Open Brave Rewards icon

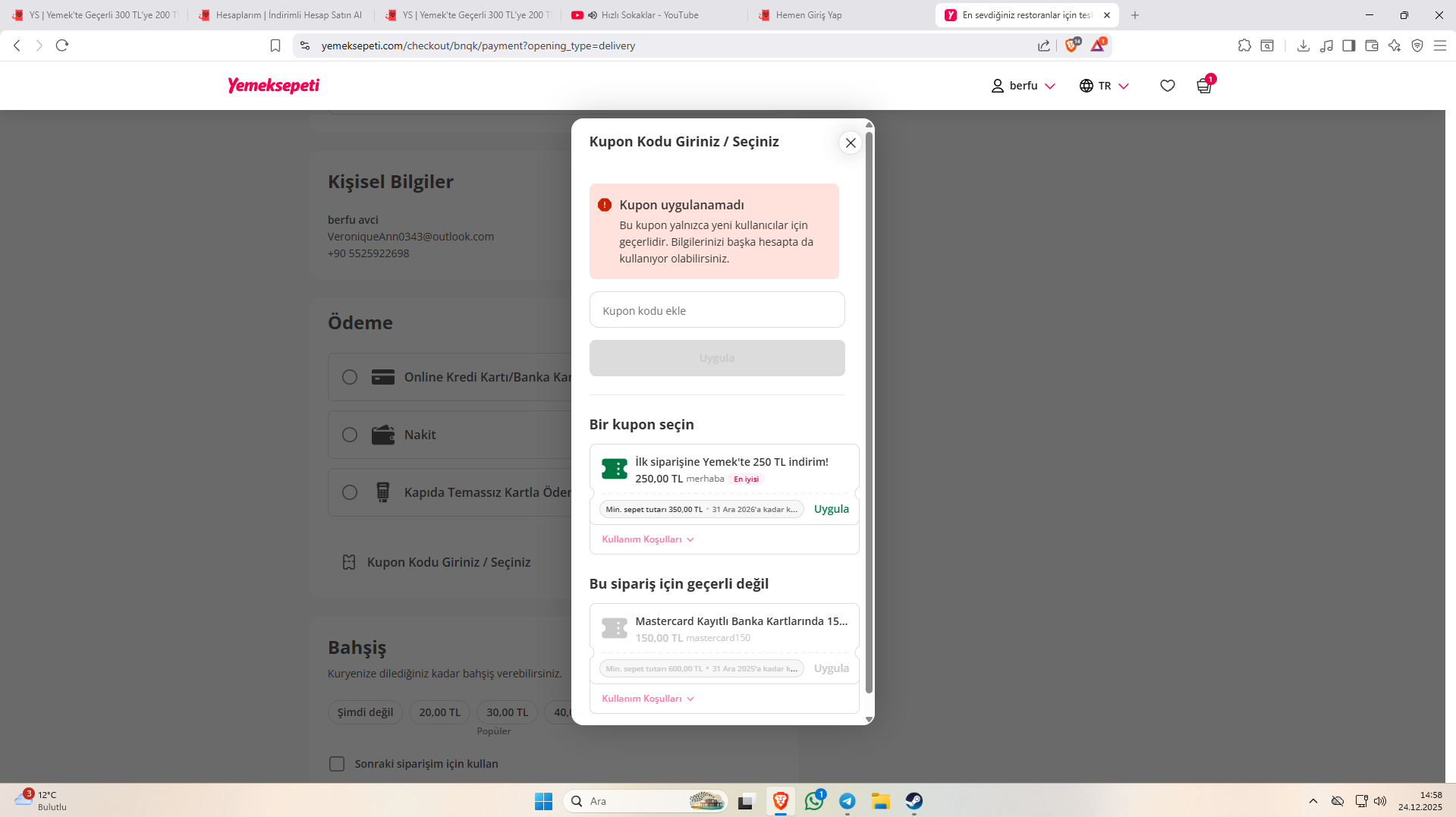(x=1098, y=45)
